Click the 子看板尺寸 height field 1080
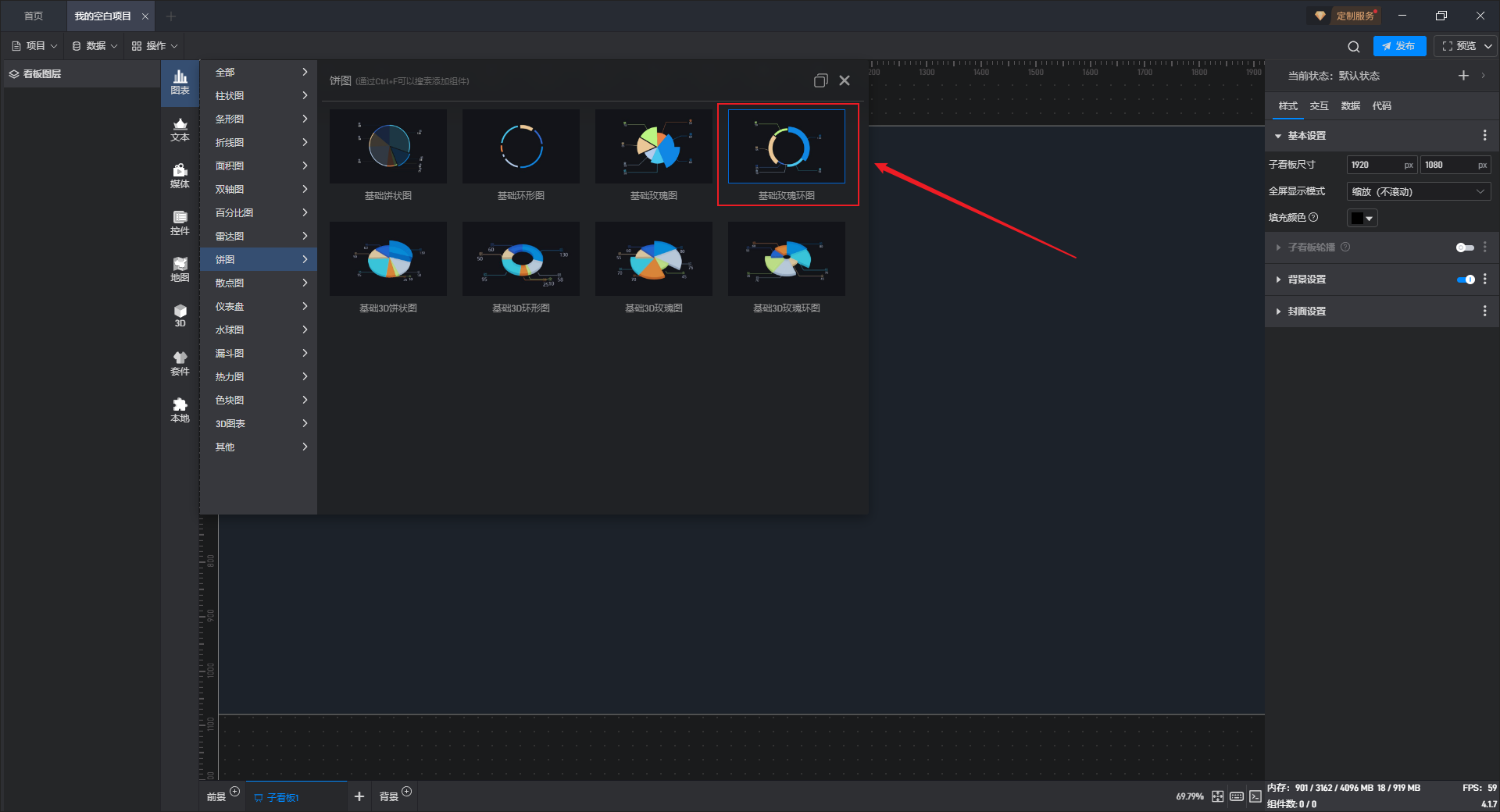Screen dimensions: 1500x812 1455,165
